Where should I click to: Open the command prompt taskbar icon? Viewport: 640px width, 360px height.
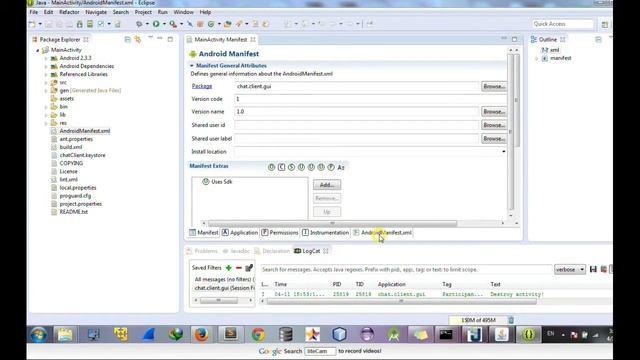pyautogui.click(x=446, y=334)
